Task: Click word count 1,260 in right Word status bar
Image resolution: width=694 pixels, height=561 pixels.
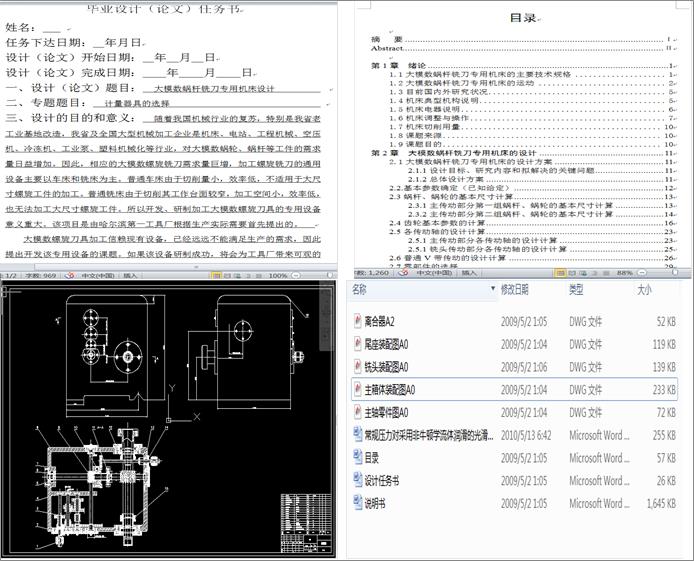Action: [372, 273]
